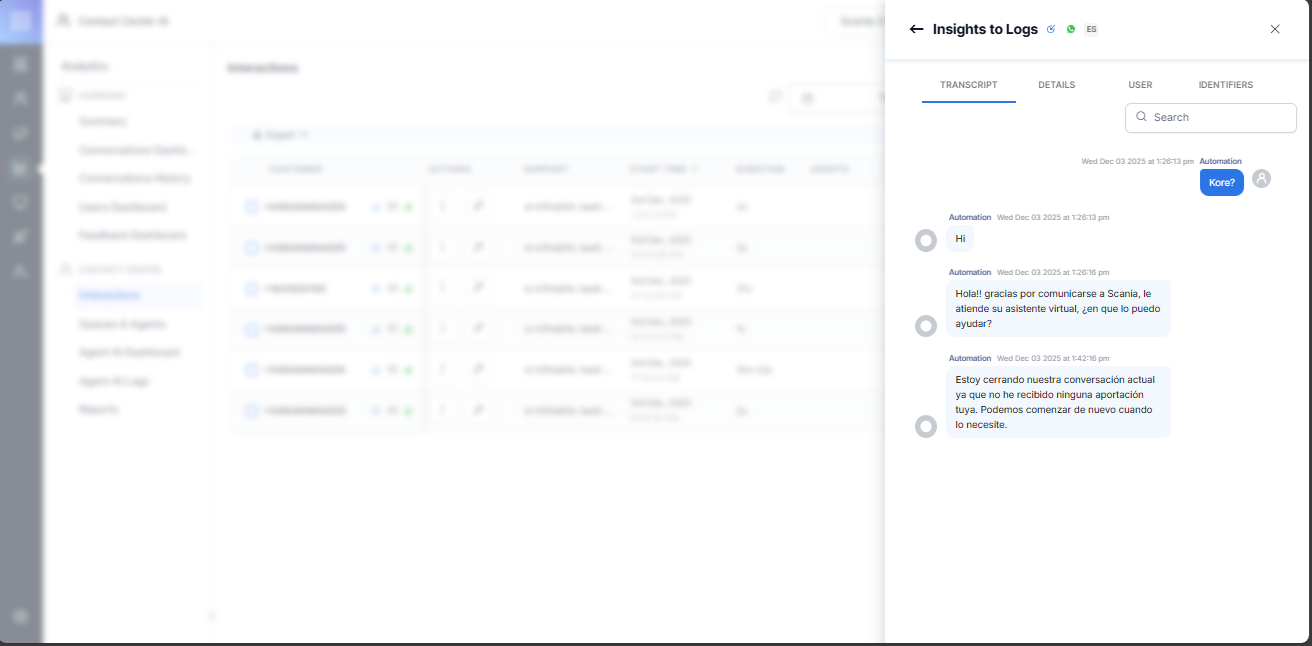The width and height of the screenshot is (1312, 646).
Task: Switch to the Transcript tab
Action: tap(968, 85)
